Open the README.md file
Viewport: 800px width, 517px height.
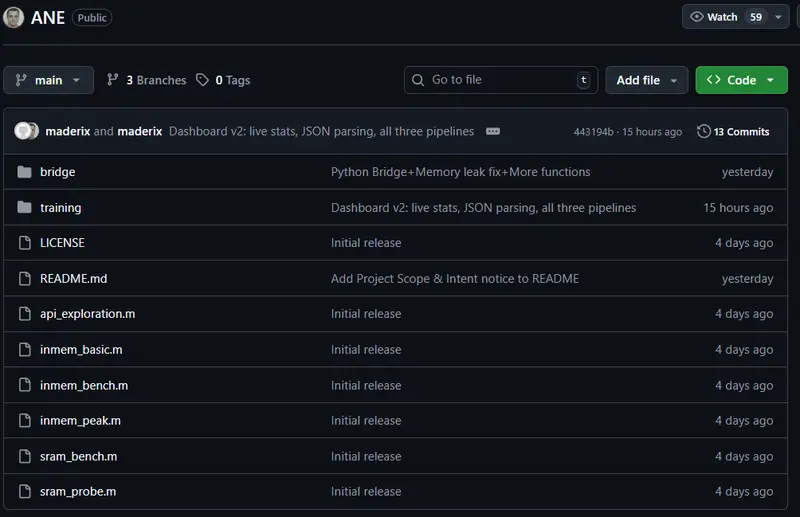coord(73,279)
